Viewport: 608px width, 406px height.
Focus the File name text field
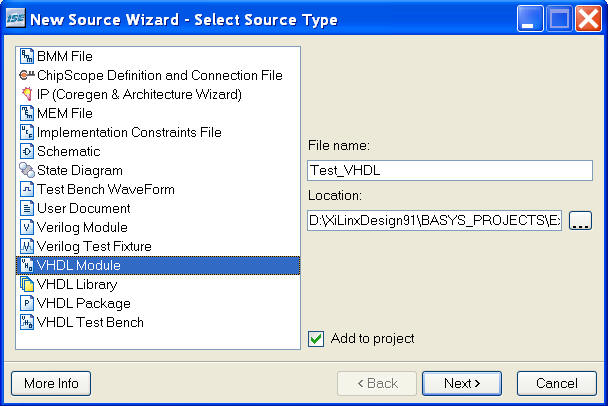coord(450,170)
